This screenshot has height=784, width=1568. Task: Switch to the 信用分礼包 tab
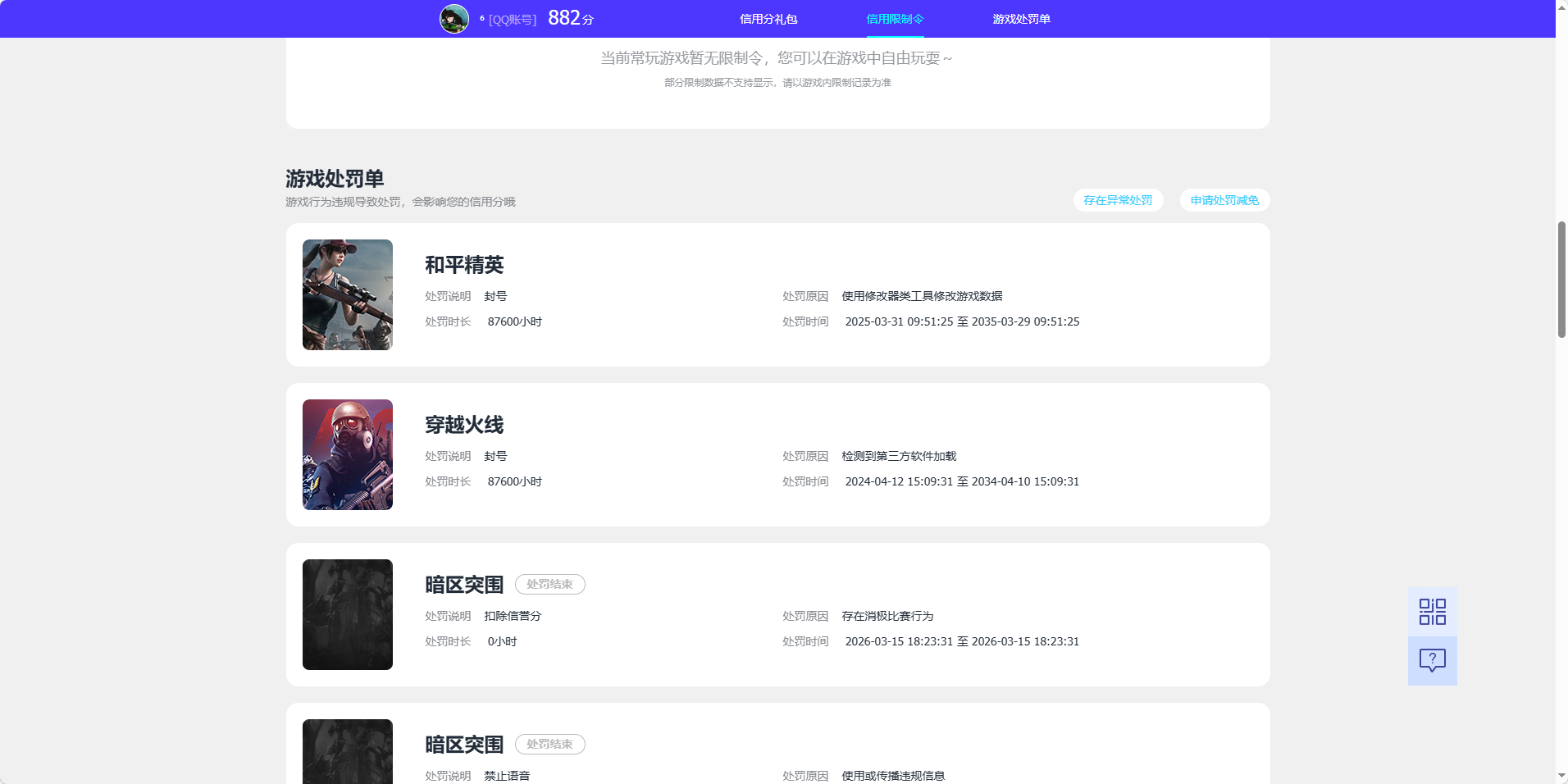click(768, 18)
